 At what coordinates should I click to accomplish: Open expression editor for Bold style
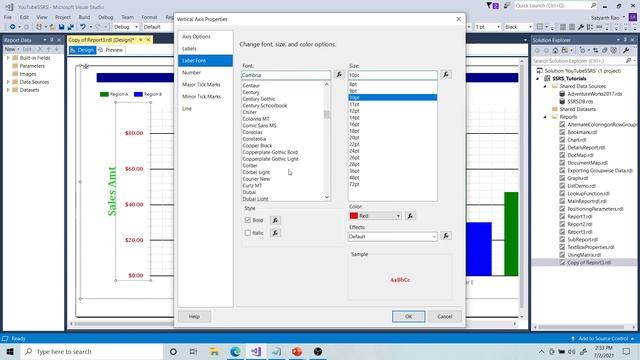pos(275,220)
